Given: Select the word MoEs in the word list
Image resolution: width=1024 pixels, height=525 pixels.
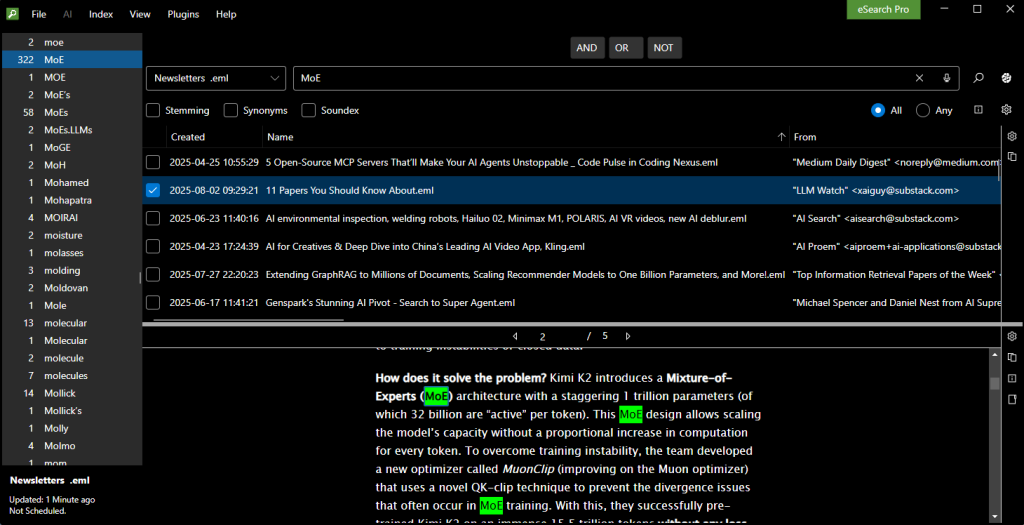Looking at the screenshot, I should pyautogui.click(x=56, y=112).
